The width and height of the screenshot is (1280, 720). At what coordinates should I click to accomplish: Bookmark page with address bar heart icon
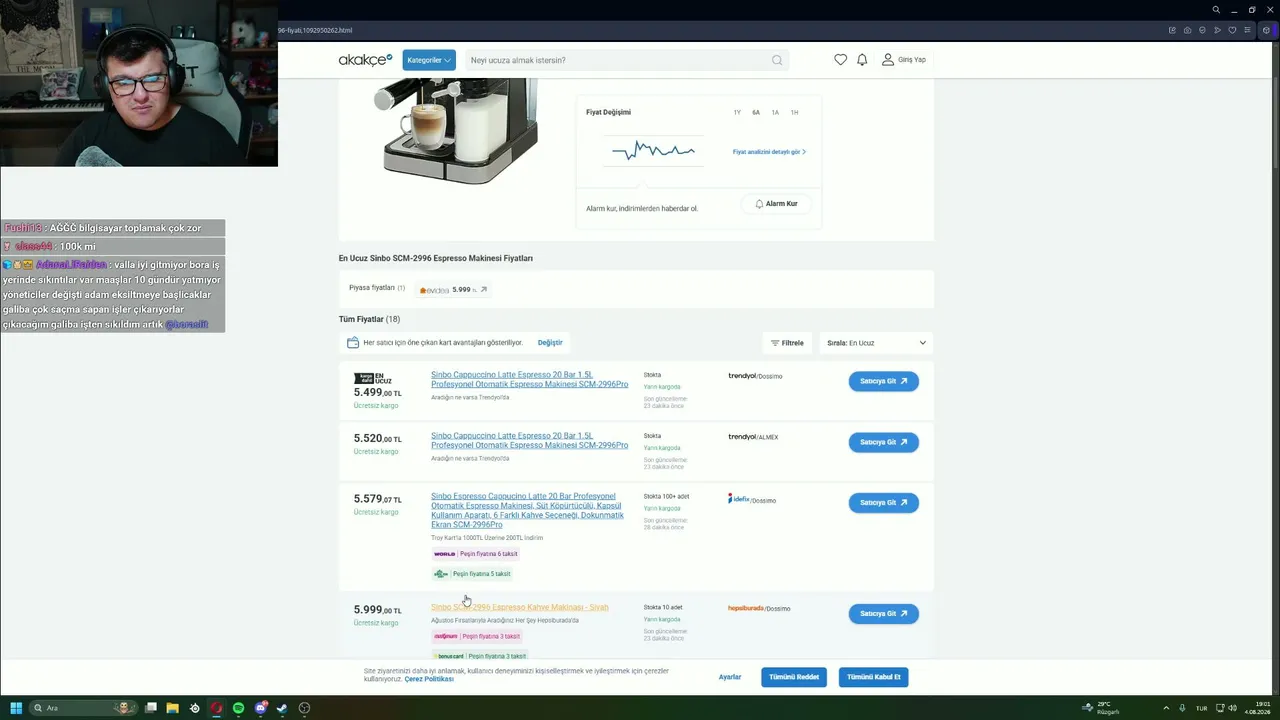pyautogui.click(x=1231, y=30)
